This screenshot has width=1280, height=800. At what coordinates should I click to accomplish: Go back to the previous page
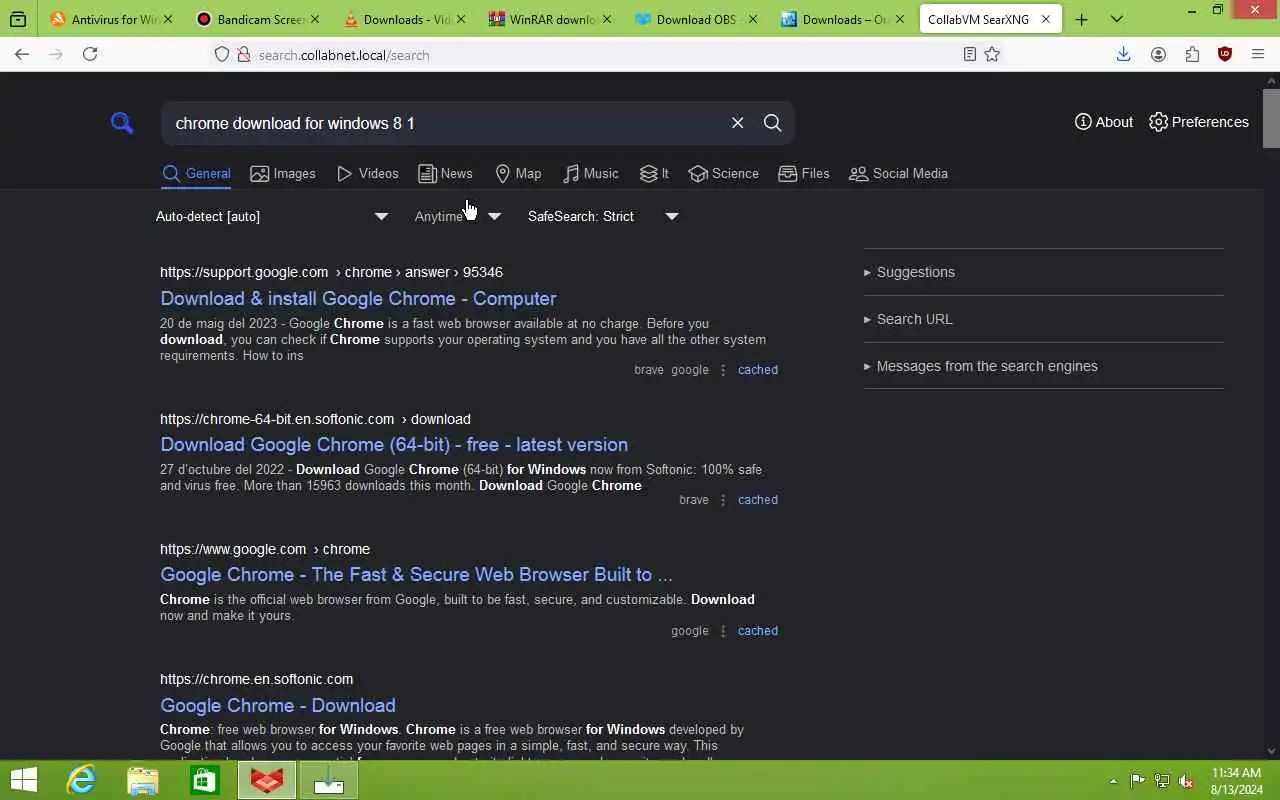(22, 55)
